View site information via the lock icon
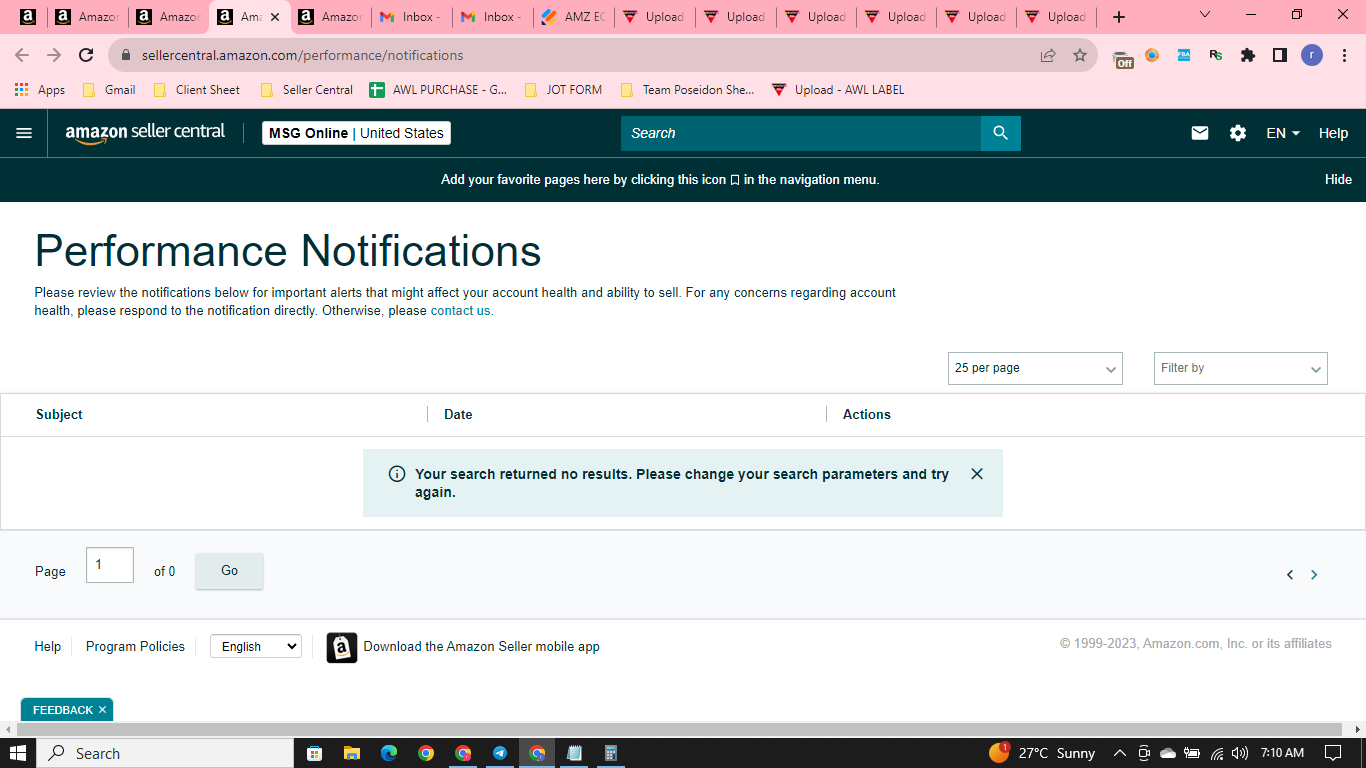Image resolution: width=1366 pixels, height=768 pixels. [x=126, y=56]
